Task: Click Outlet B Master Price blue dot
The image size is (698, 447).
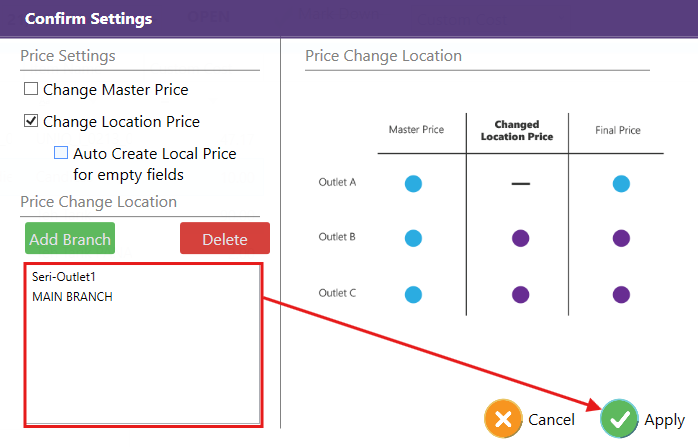Action: (x=413, y=238)
